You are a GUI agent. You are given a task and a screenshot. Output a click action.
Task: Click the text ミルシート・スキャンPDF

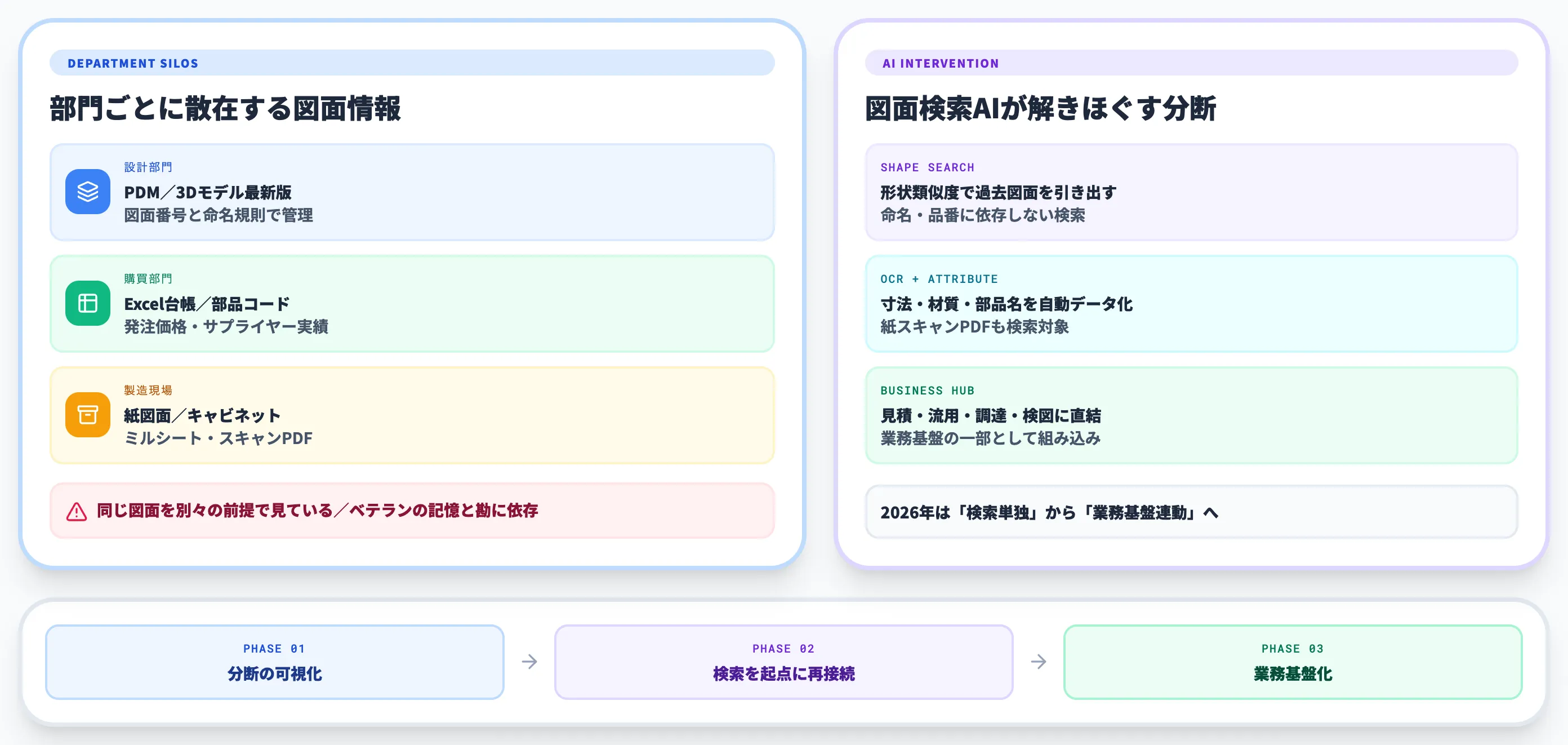pyautogui.click(x=218, y=438)
